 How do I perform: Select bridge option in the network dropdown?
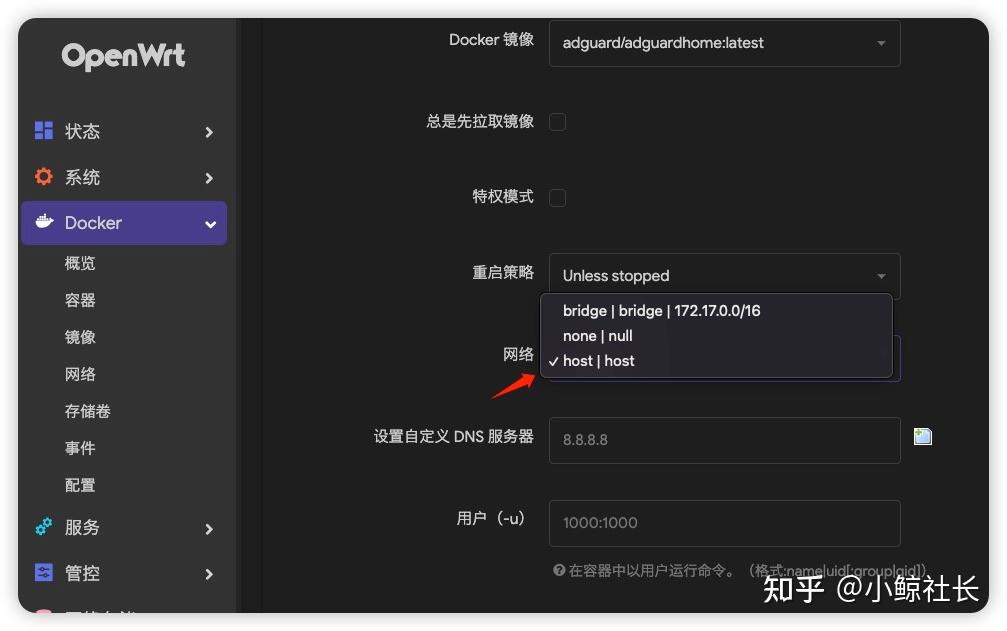(x=661, y=311)
